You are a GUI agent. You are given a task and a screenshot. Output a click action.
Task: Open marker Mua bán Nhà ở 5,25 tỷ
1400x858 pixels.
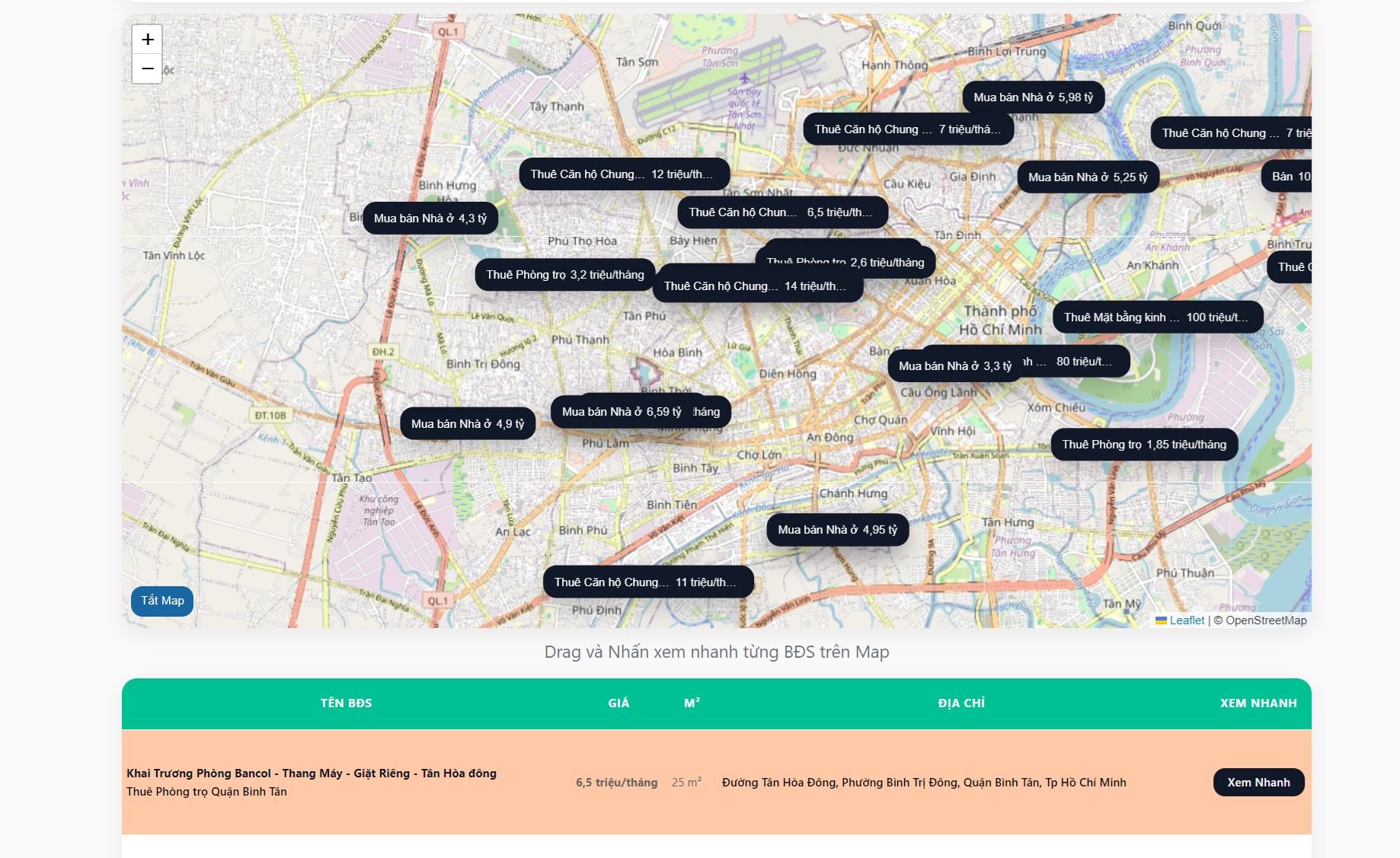tap(1088, 177)
